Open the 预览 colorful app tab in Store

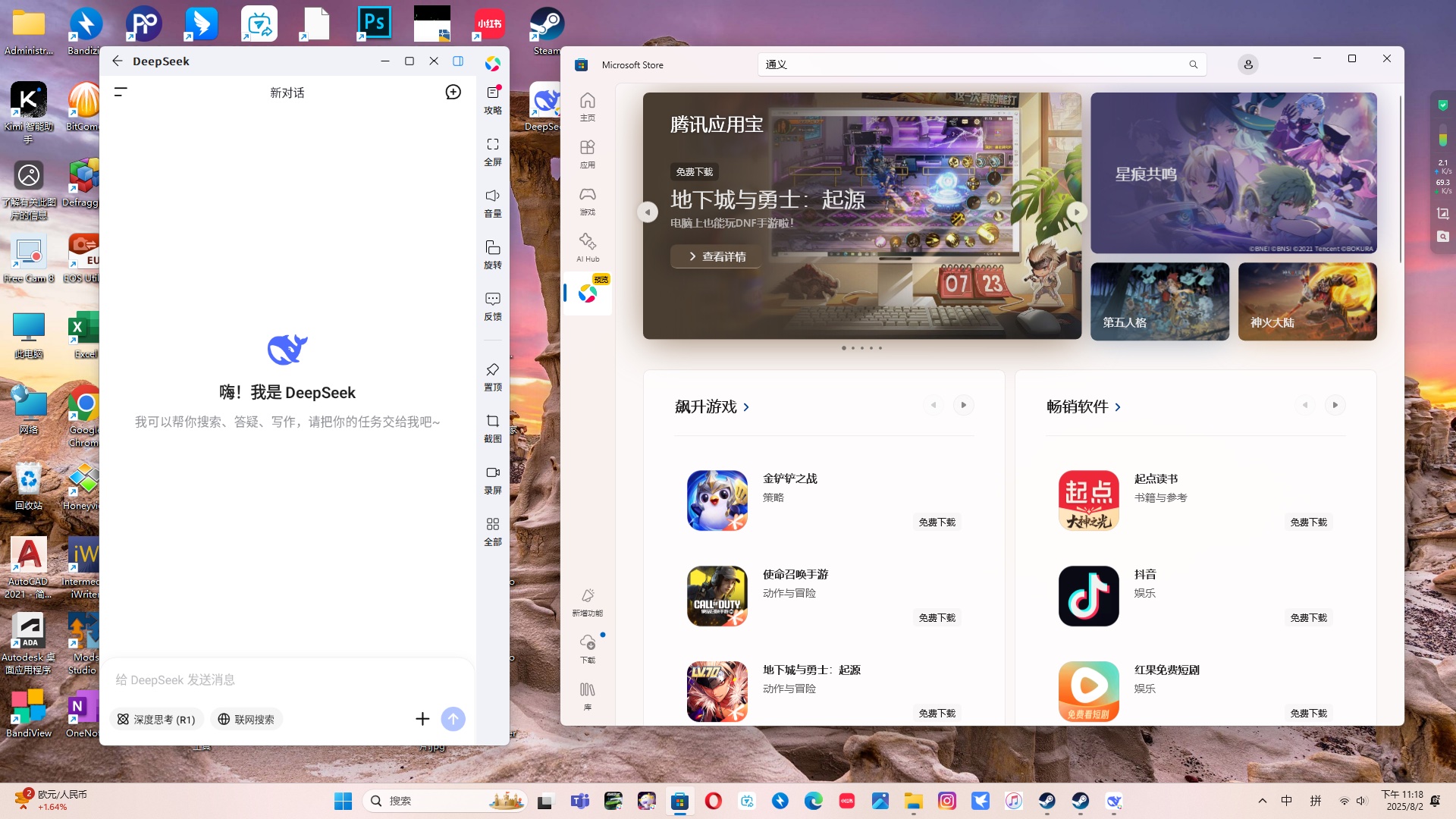tap(588, 293)
